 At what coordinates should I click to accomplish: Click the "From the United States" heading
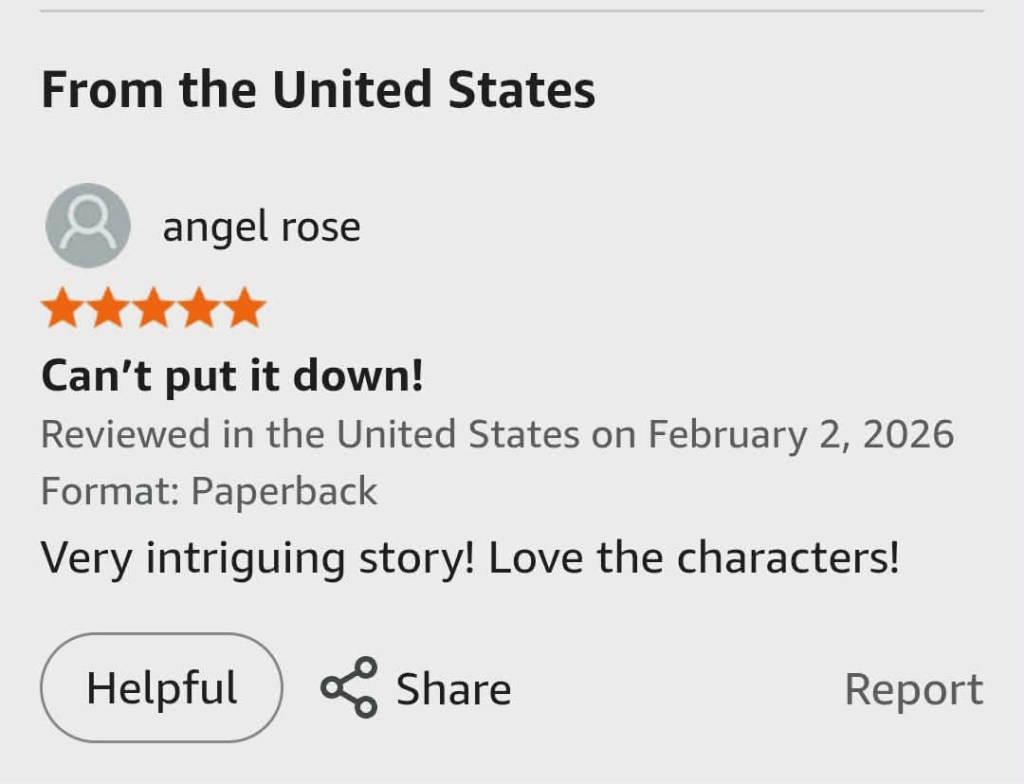pos(318,90)
